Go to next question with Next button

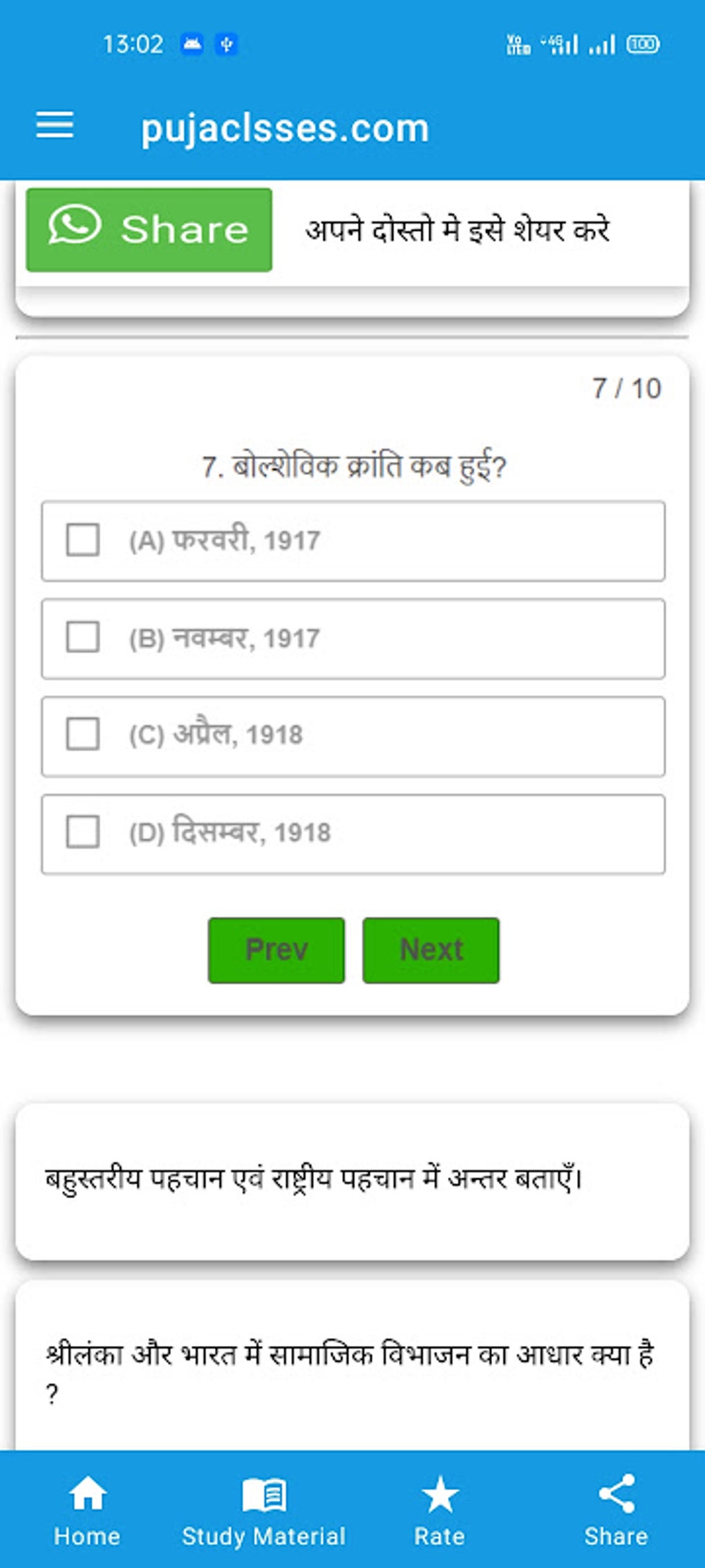(431, 950)
